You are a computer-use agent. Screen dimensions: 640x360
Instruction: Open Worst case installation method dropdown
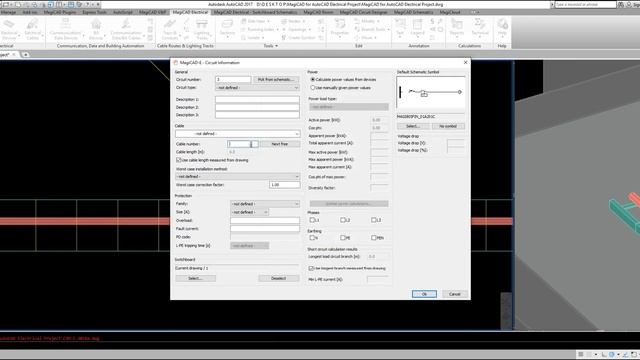point(238,176)
